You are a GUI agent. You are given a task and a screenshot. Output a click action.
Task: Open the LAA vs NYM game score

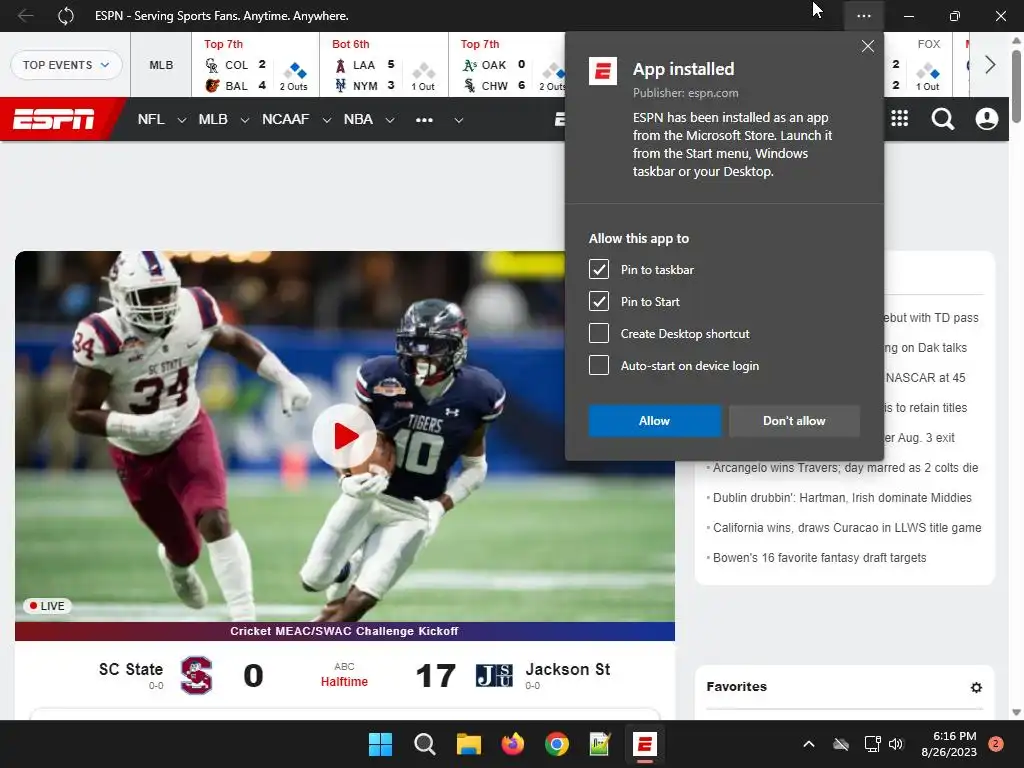[384, 65]
